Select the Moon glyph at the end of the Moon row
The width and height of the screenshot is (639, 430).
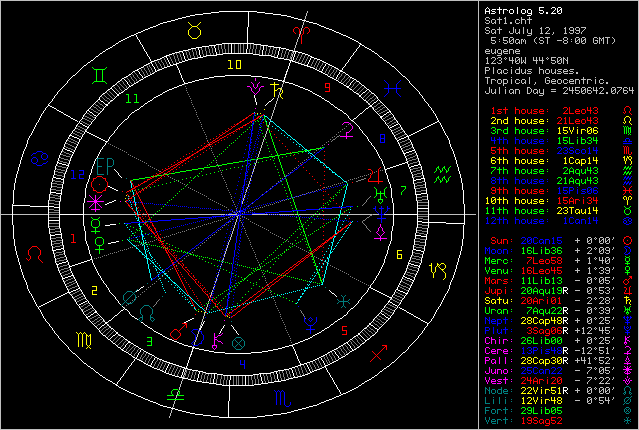[628, 251]
